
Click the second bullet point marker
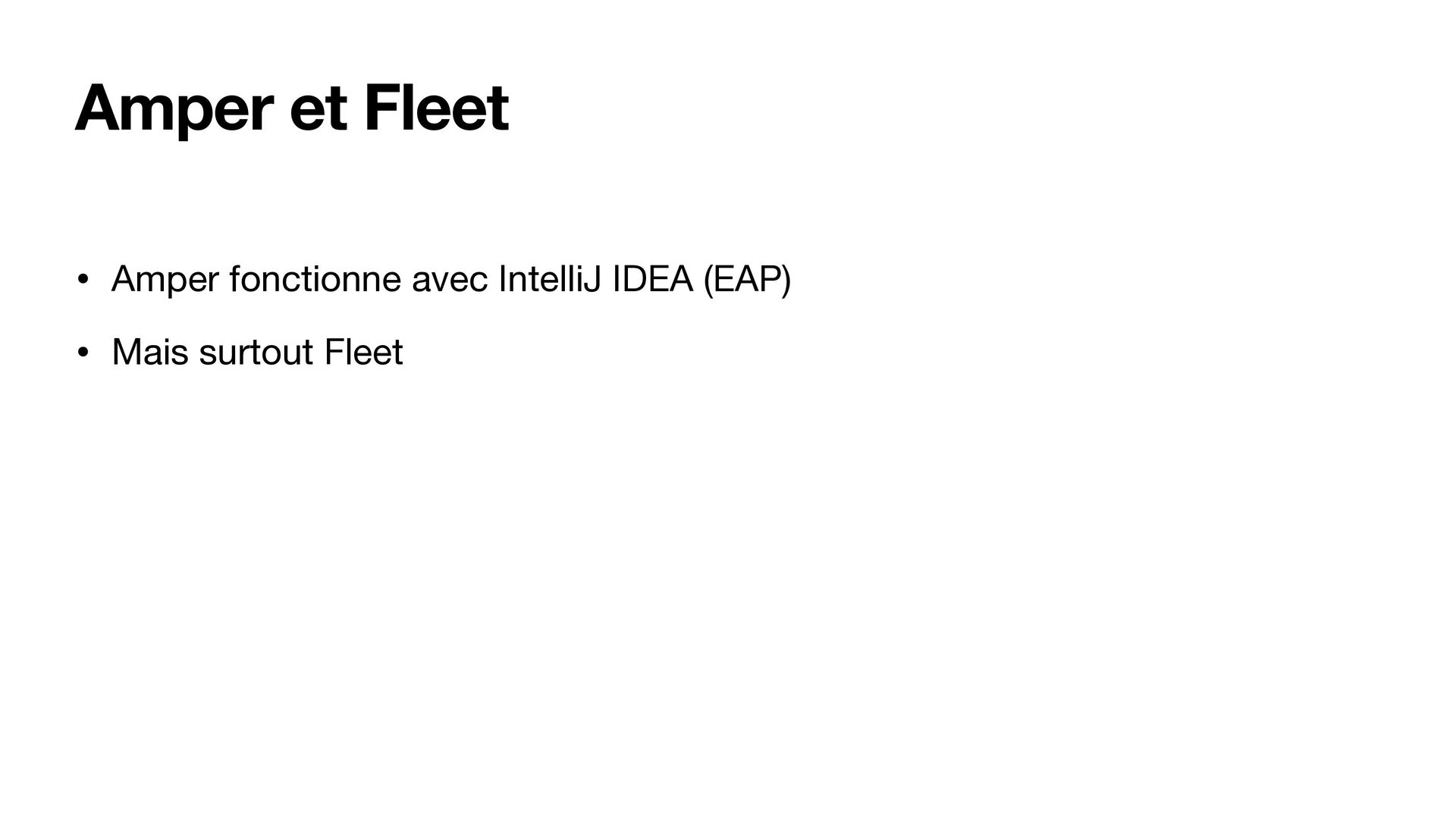(83, 353)
